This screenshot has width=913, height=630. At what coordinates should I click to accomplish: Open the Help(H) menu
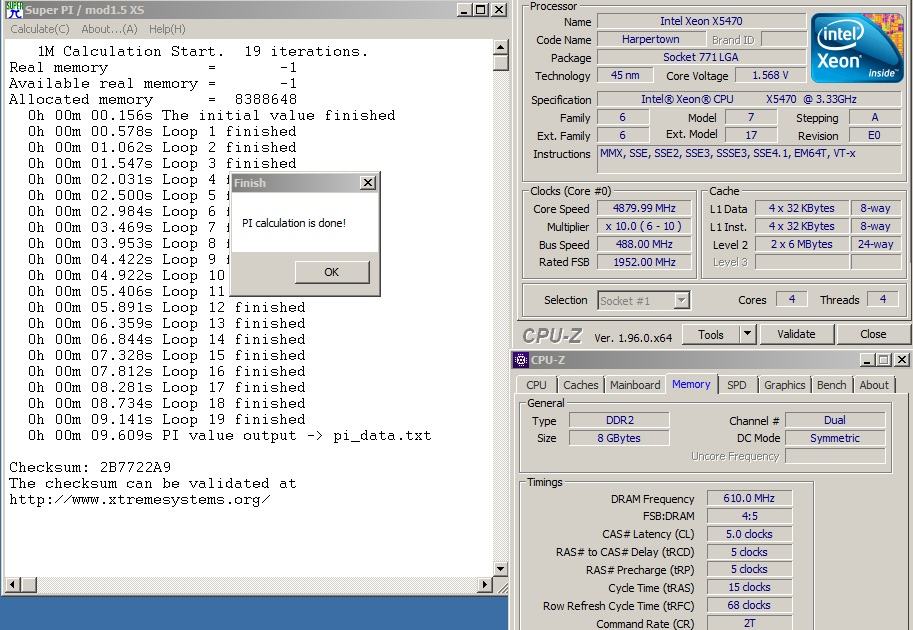[x=167, y=29]
